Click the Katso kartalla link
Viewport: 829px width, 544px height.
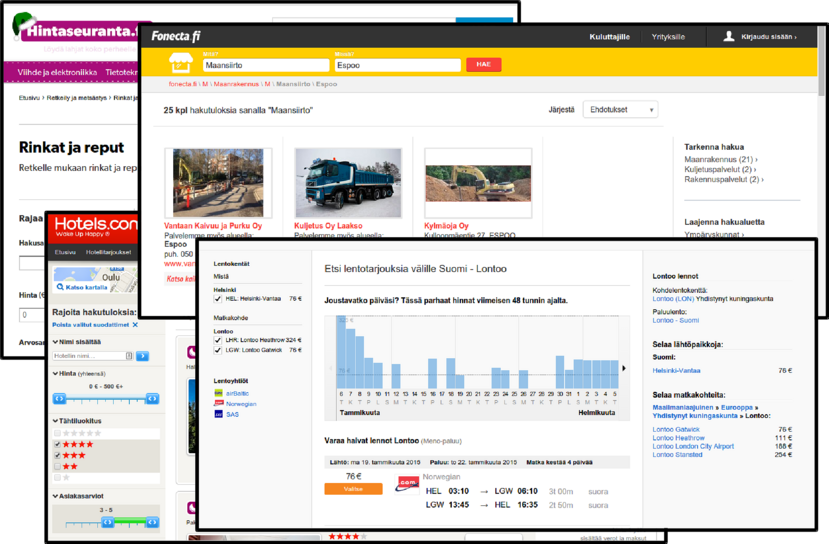tap(86, 287)
